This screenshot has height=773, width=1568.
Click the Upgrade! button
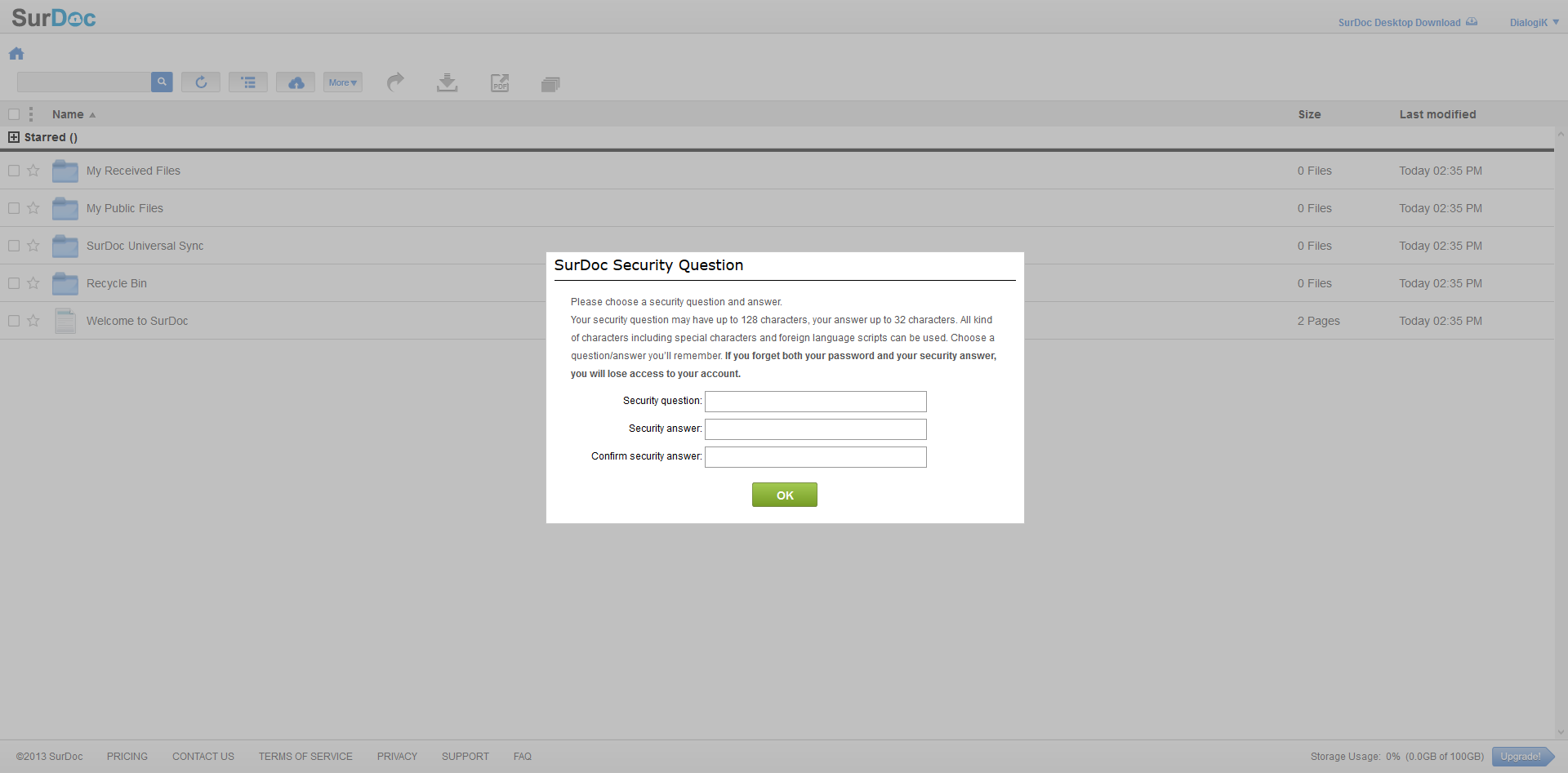pos(1521,757)
